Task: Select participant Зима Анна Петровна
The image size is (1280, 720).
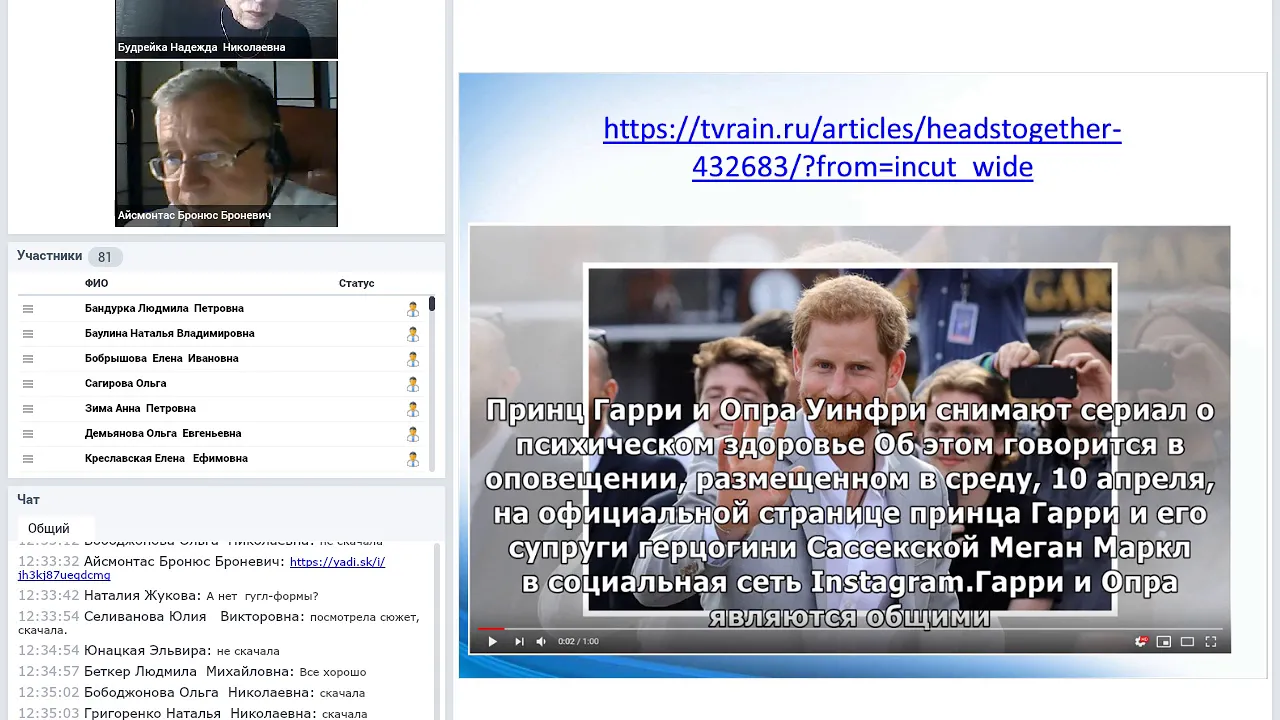Action: click(140, 408)
